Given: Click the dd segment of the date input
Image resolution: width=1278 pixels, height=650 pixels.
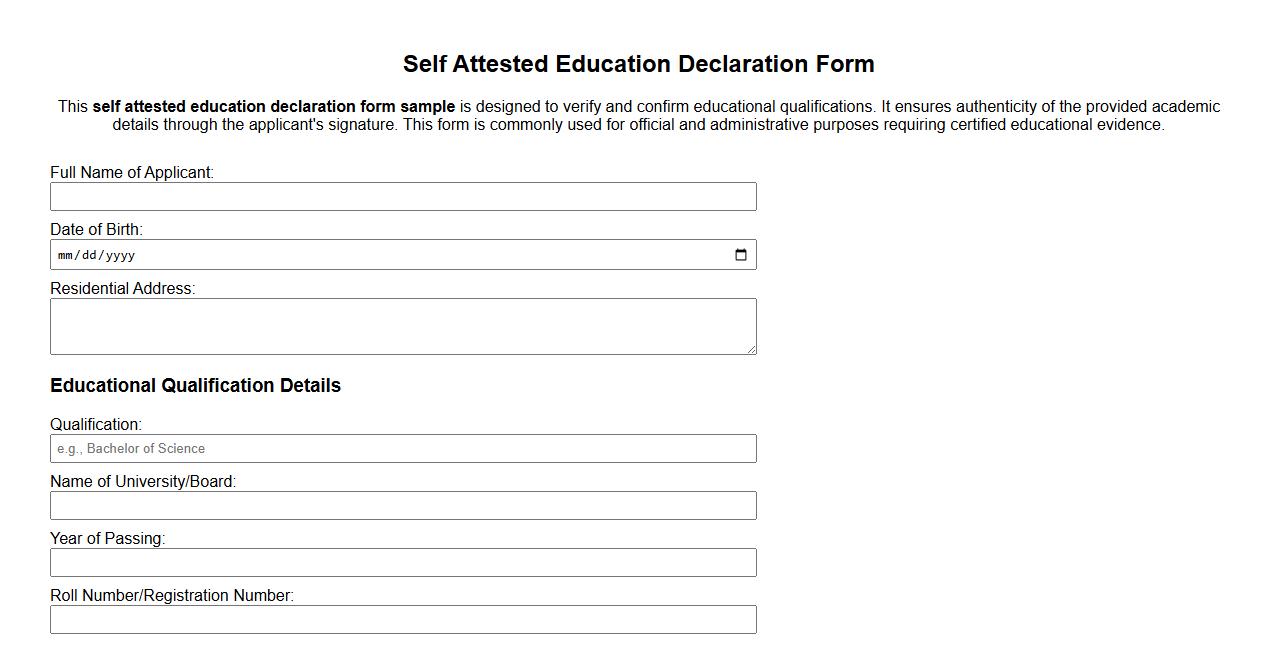Looking at the screenshot, I should pyautogui.click(x=90, y=254).
